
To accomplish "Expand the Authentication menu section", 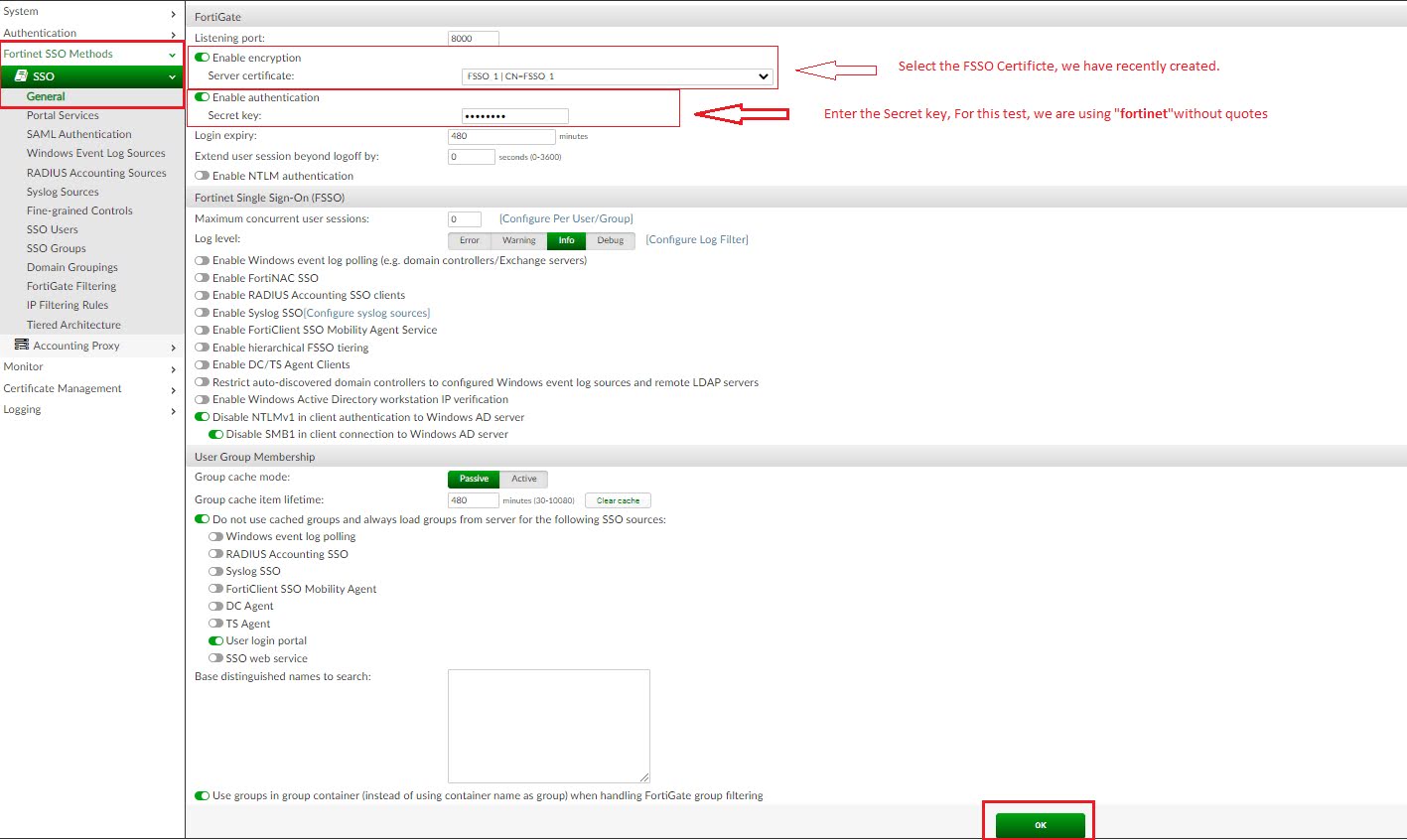I will point(173,34).
